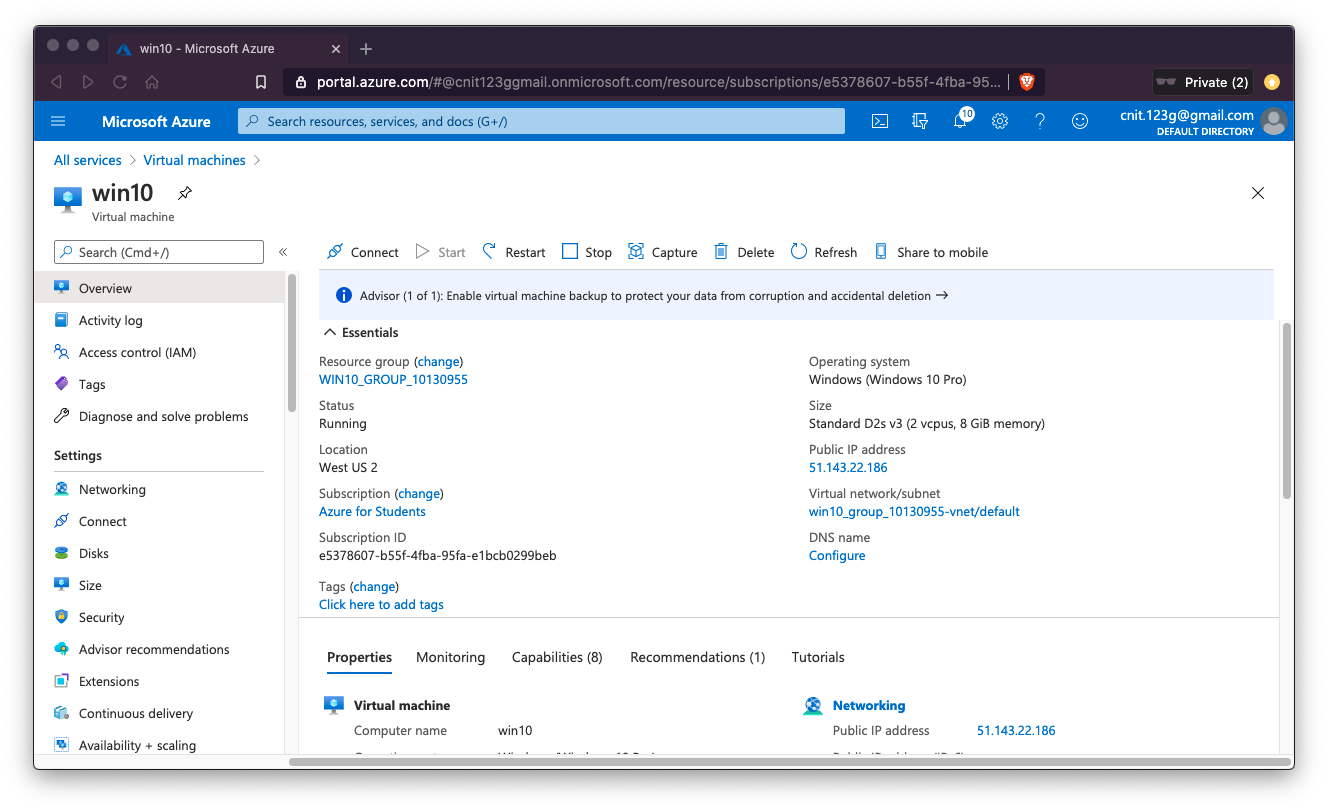Image resolution: width=1328 pixels, height=811 pixels.
Task: Open the Networking properties heading link
Action: tap(869, 706)
